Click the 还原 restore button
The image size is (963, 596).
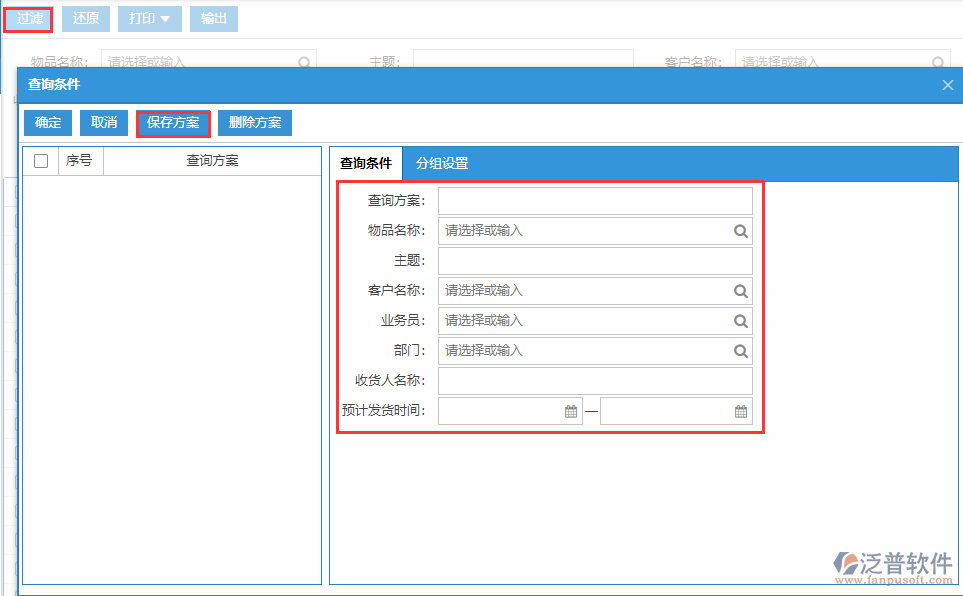click(85, 18)
